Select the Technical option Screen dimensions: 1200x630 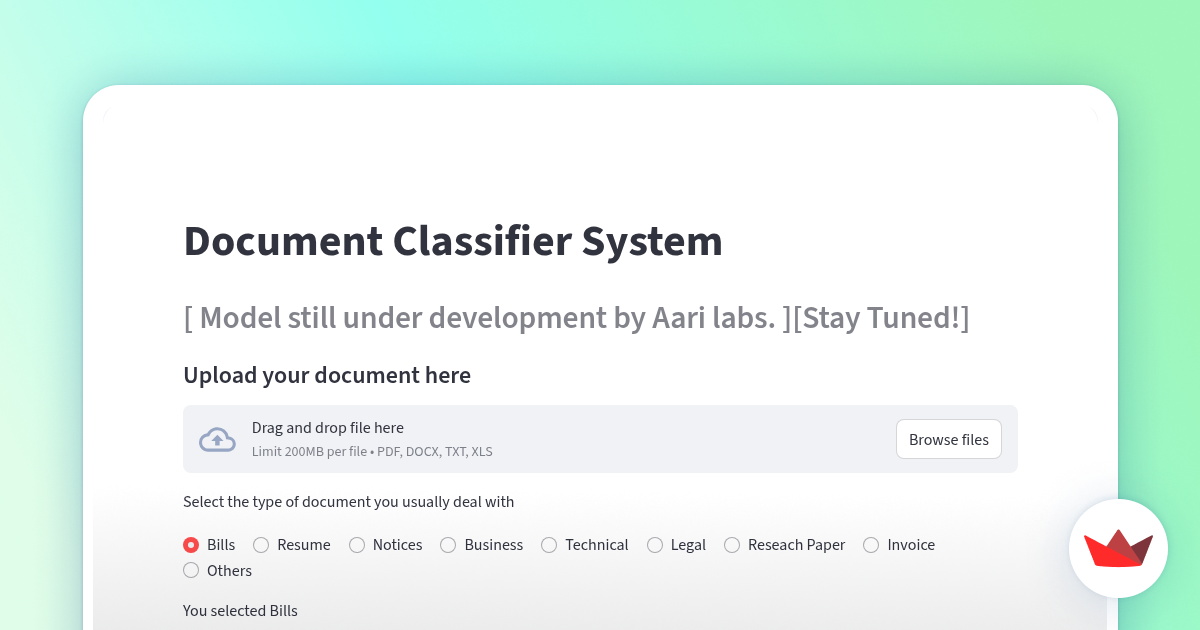(x=549, y=544)
